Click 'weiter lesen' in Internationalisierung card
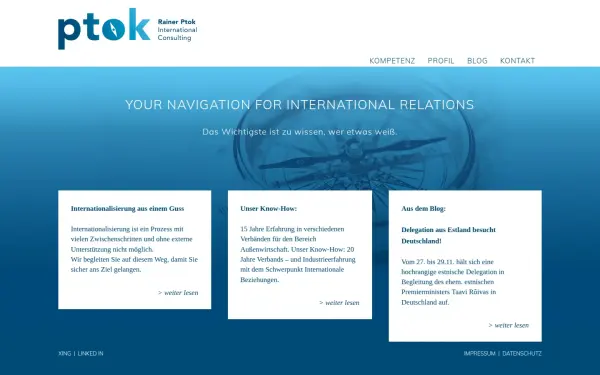 tap(178, 293)
